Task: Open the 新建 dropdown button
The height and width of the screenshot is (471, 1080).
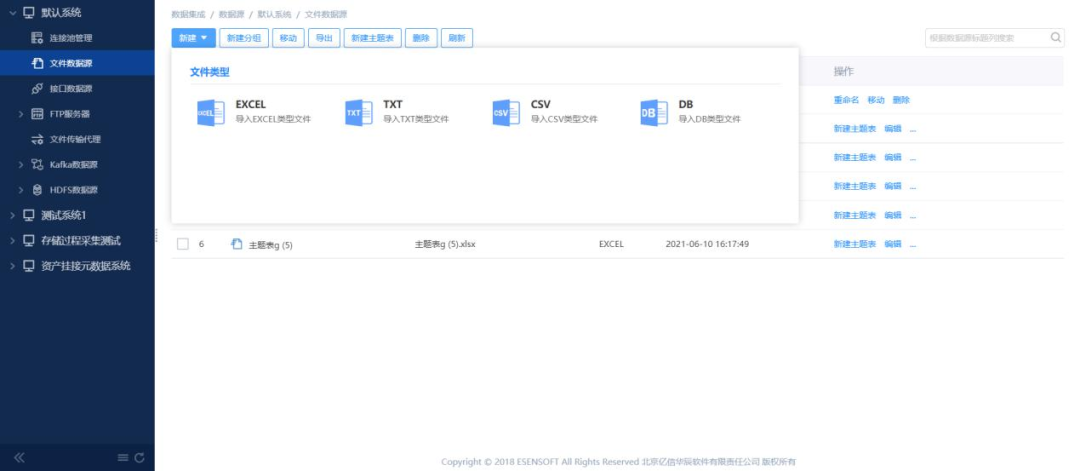Action: click(x=193, y=38)
